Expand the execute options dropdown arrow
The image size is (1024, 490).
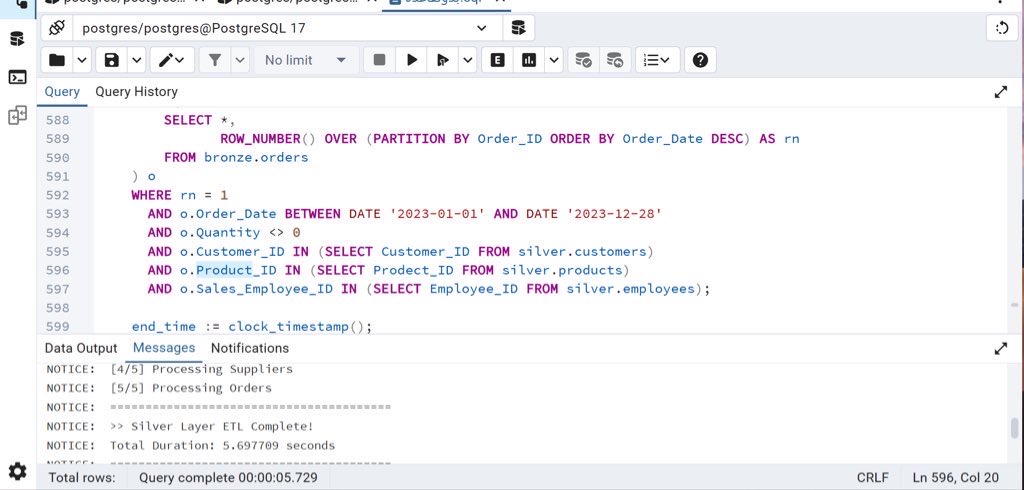click(468, 60)
